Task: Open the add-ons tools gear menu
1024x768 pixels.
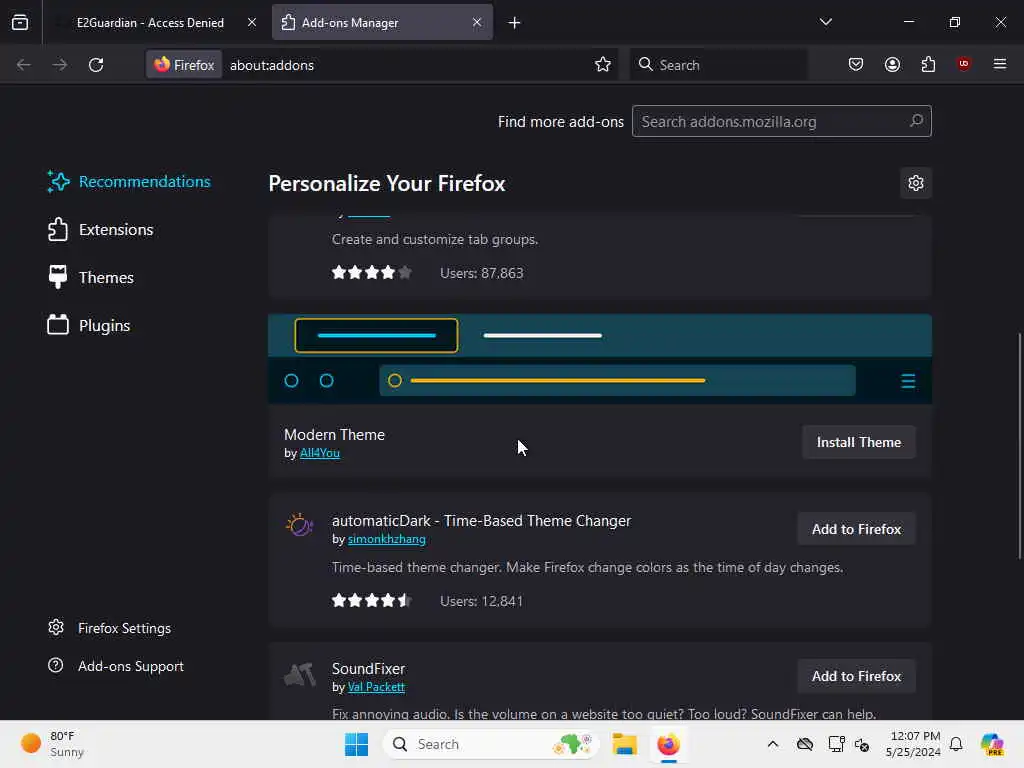Action: [916, 183]
